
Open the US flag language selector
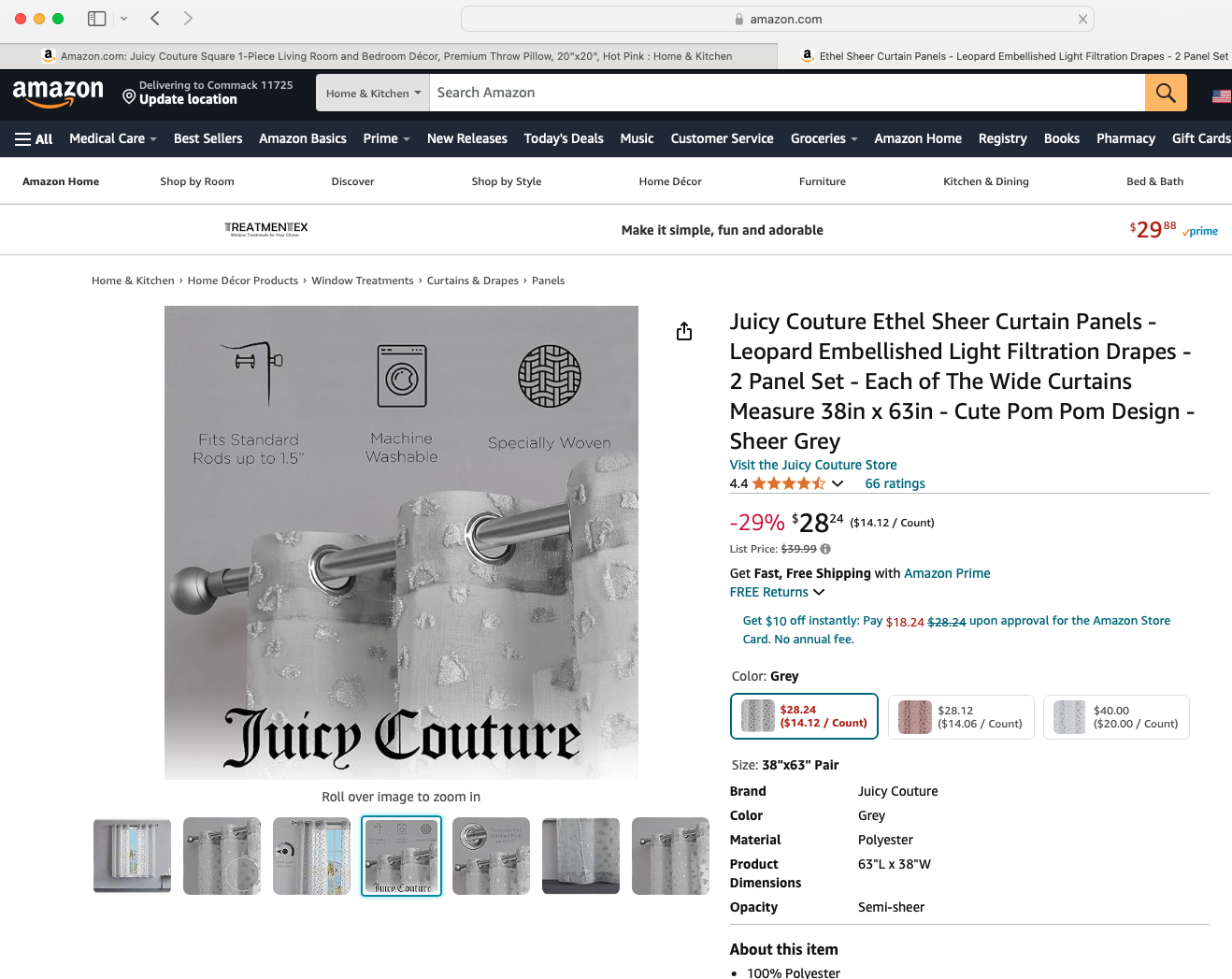1221,95
